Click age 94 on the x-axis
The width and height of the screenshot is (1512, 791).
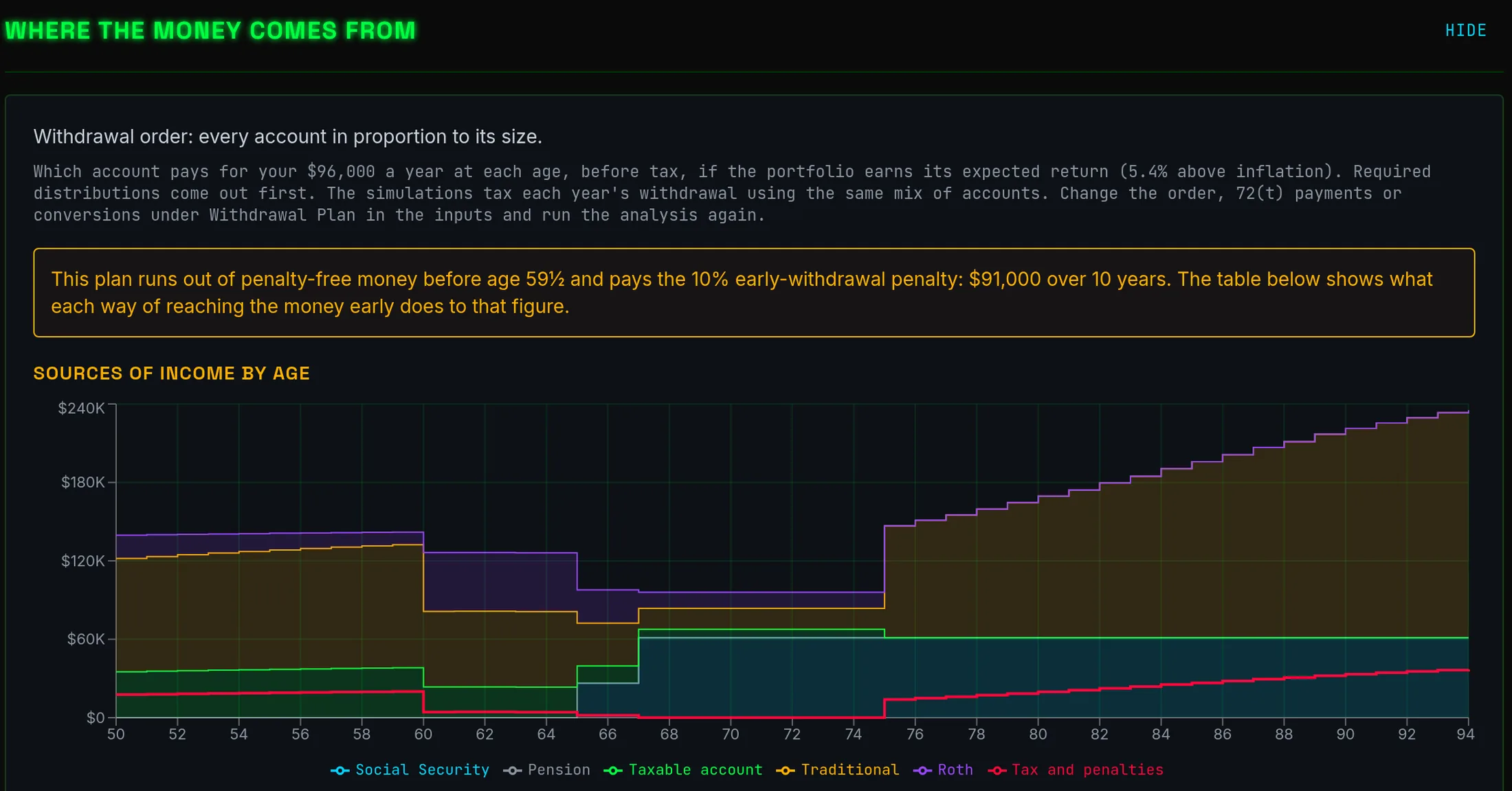pyautogui.click(x=1465, y=735)
